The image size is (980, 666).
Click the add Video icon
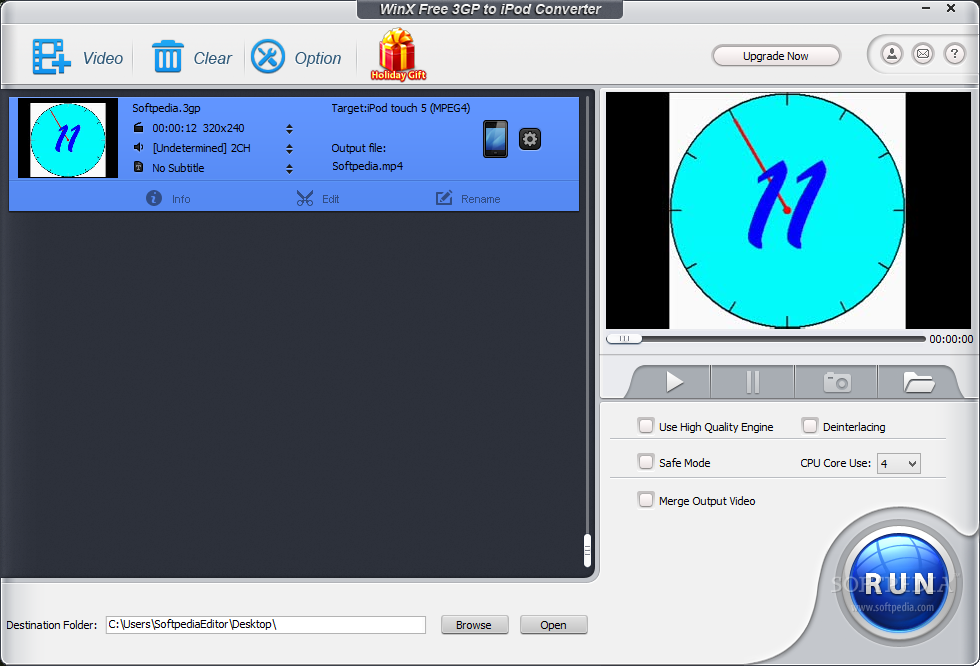pos(51,57)
